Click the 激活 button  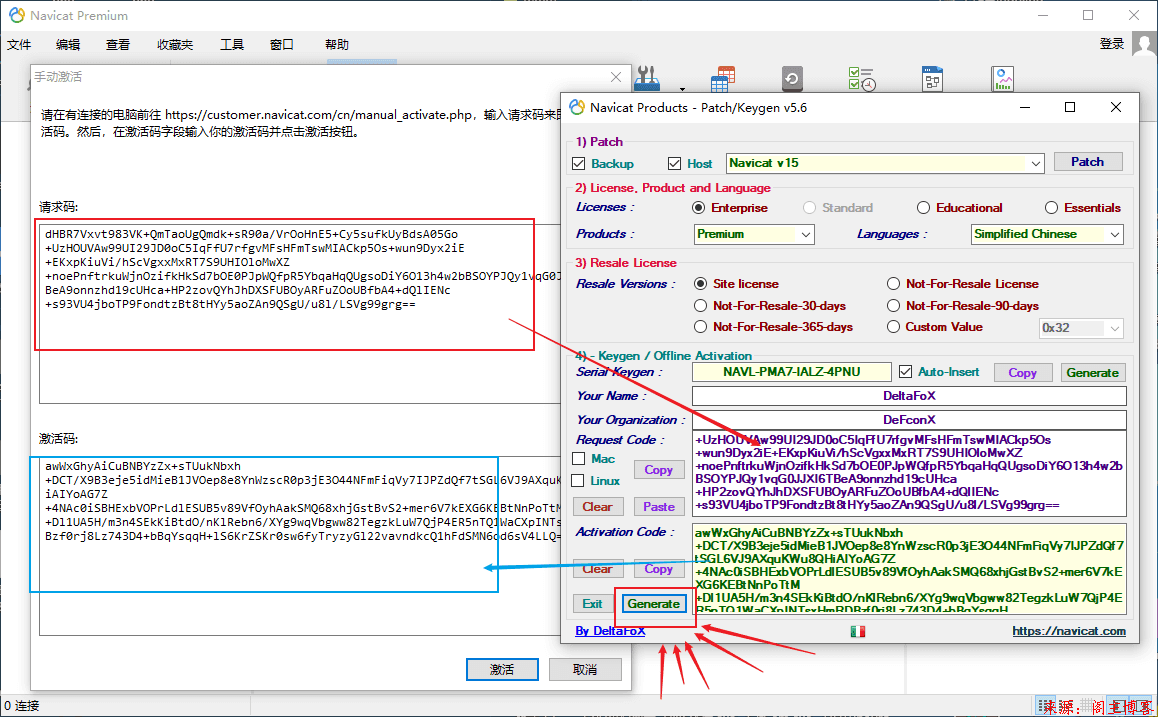pyautogui.click(x=502, y=670)
